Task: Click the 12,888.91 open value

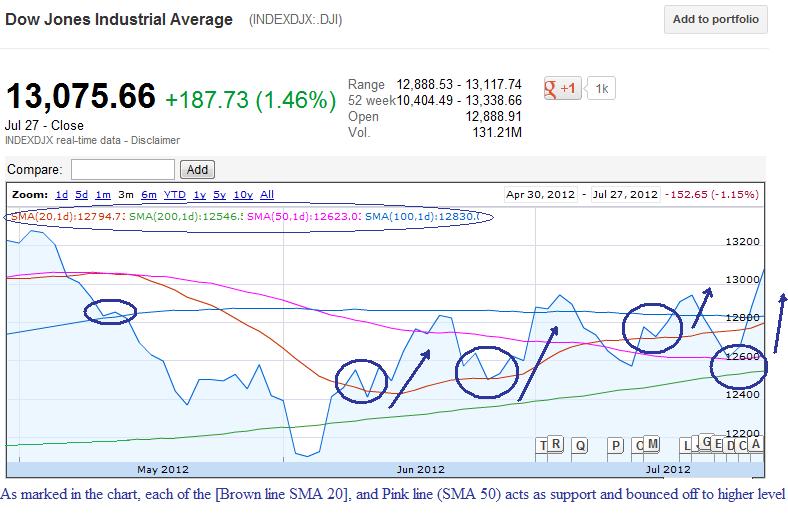Action: click(493, 117)
